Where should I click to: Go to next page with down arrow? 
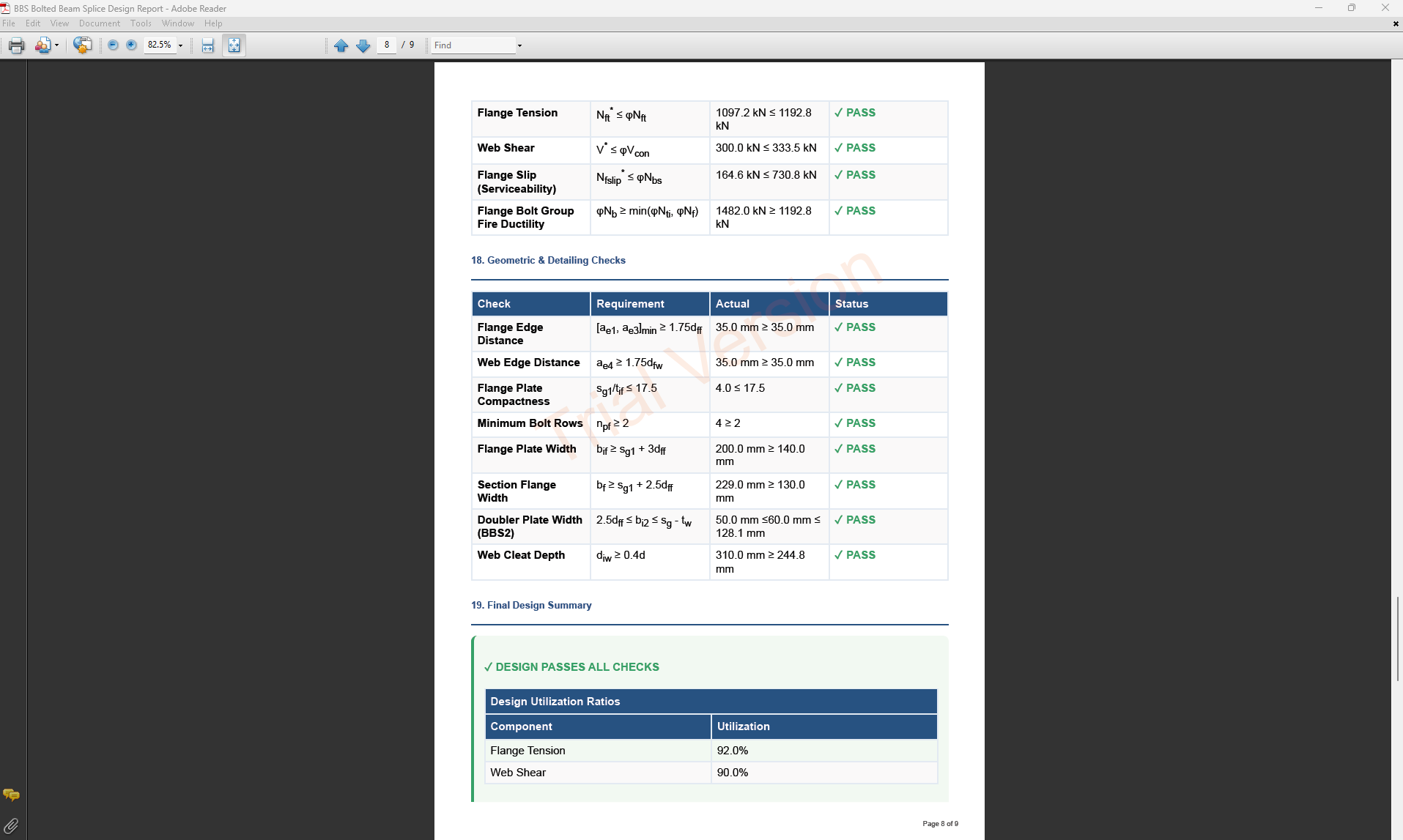pos(363,45)
